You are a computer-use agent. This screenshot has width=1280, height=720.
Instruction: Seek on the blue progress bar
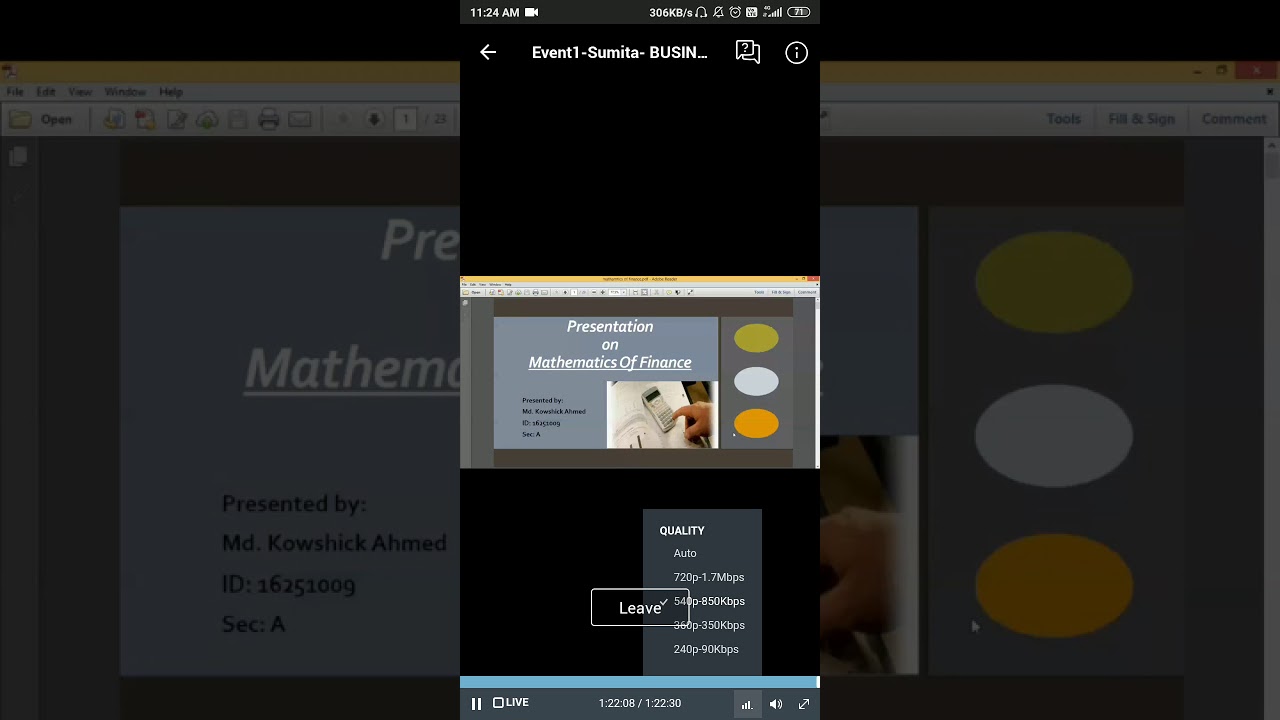[640, 682]
